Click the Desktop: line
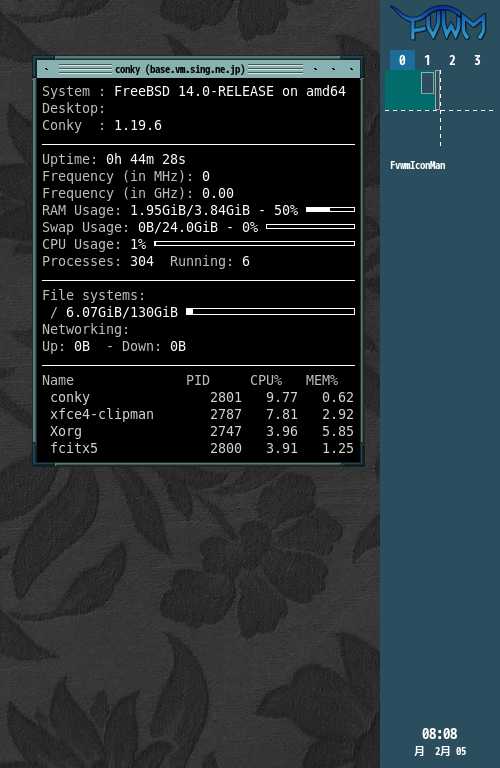 (x=73, y=109)
